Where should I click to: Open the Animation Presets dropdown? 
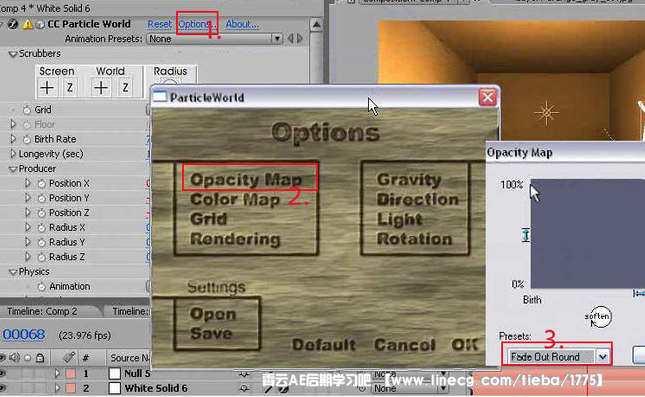click(214, 39)
